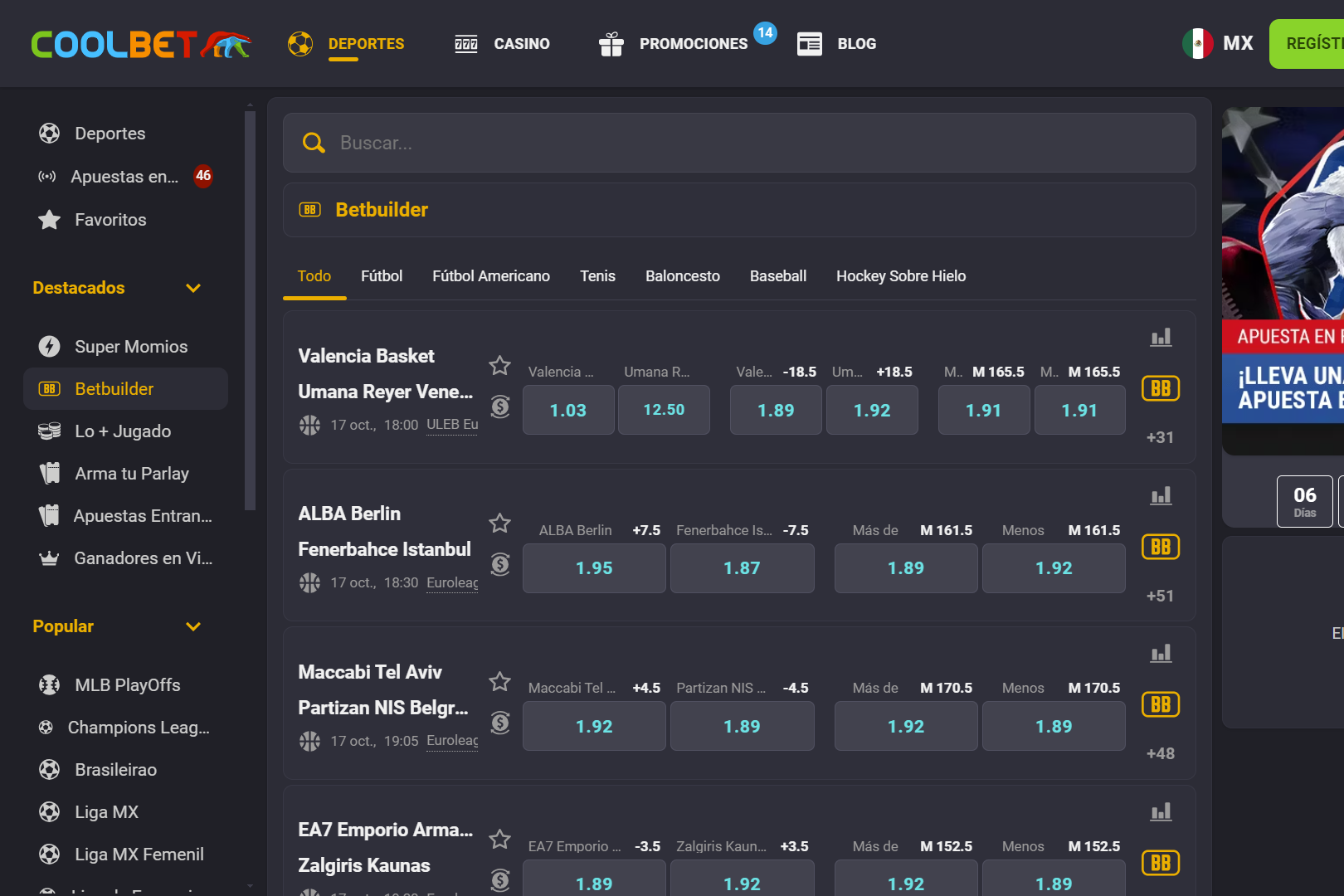This screenshot has width=1344, height=896.
Task: Switch to the Fútbol tab
Action: 382,276
